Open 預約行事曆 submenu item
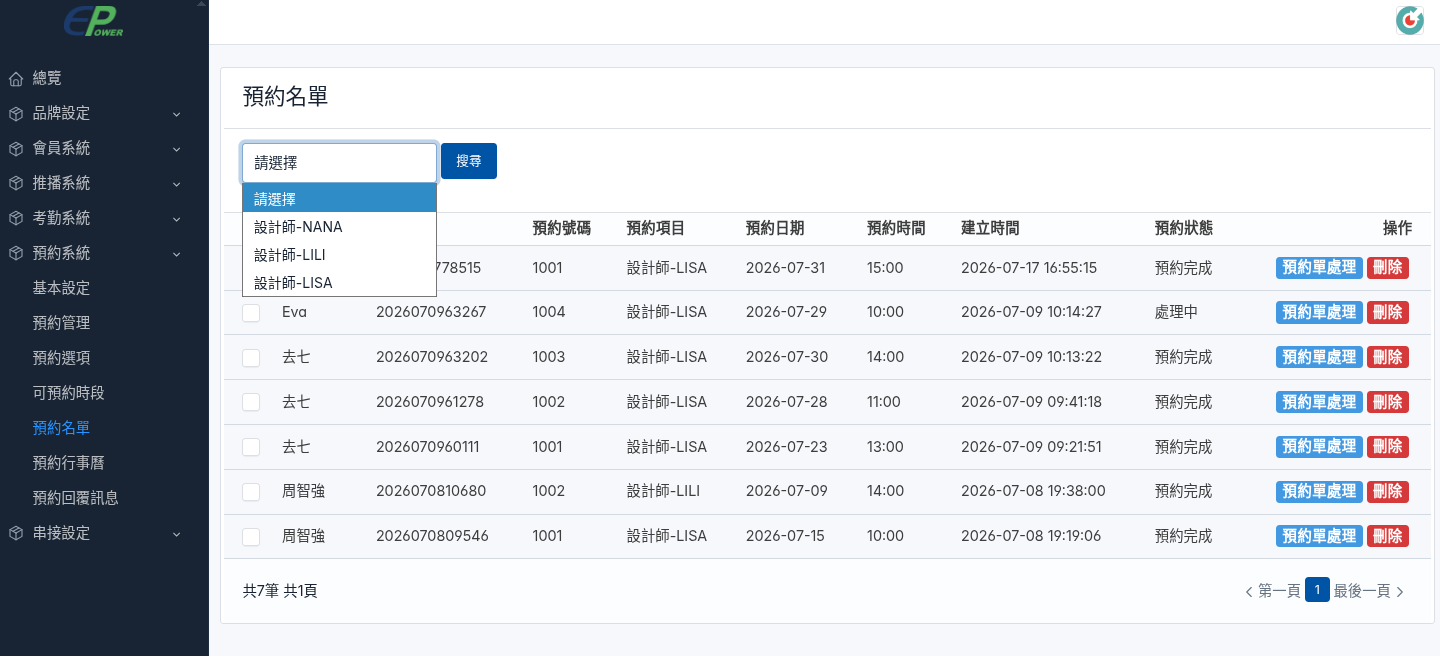The height and width of the screenshot is (656, 1440). (x=68, y=463)
